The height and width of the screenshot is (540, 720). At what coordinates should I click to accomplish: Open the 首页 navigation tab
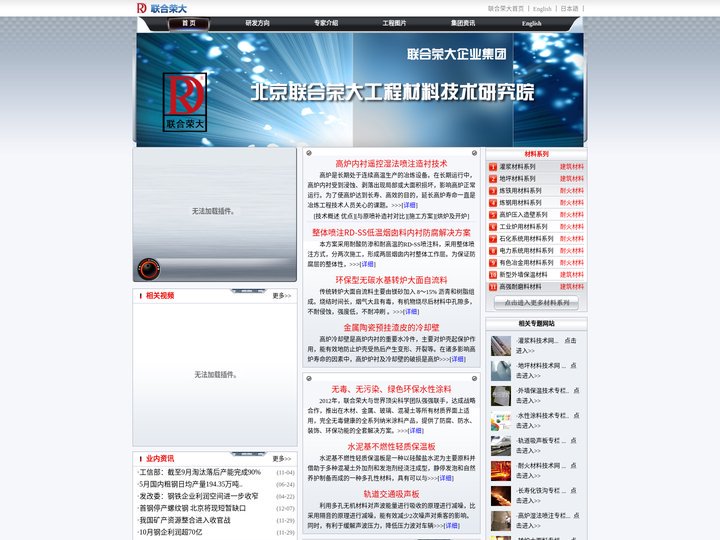[x=189, y=23]
